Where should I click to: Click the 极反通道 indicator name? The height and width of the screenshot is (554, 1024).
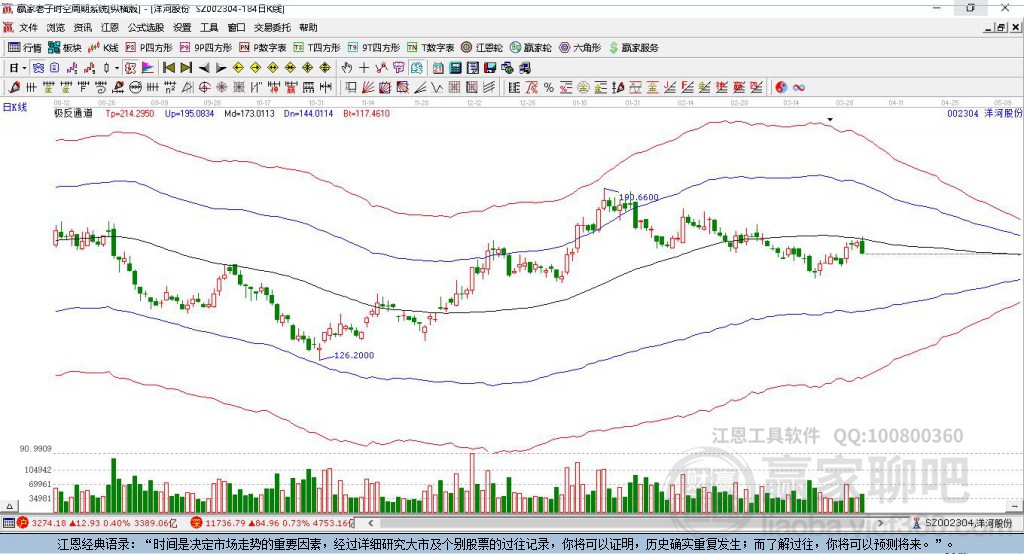(x=73, y=114)
